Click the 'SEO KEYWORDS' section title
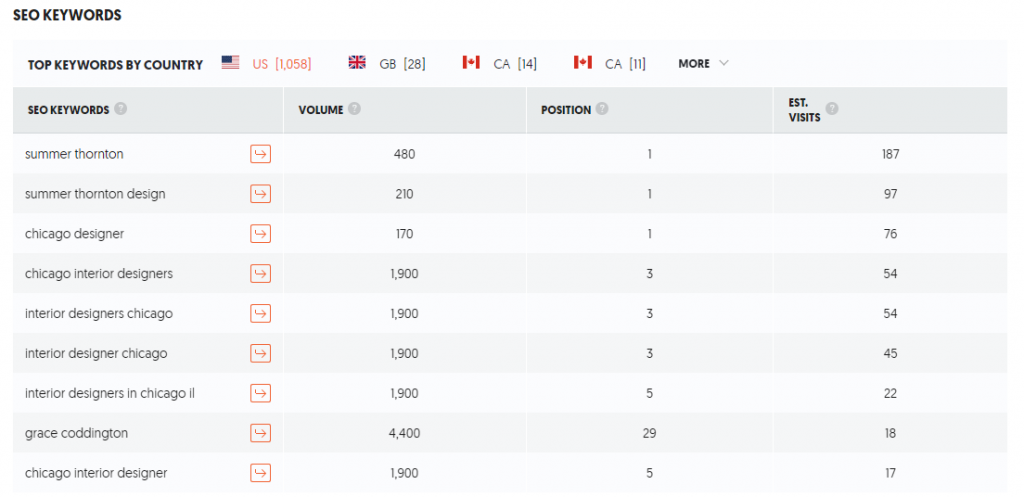 67,16
